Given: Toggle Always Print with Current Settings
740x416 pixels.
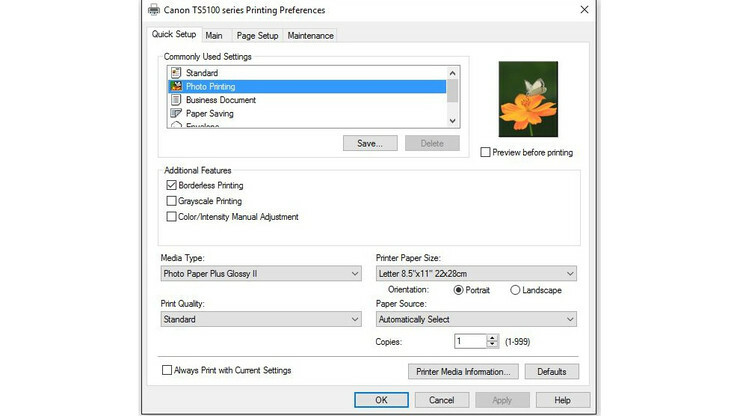Looking at the screenshot, I should (x=167, y=370).
